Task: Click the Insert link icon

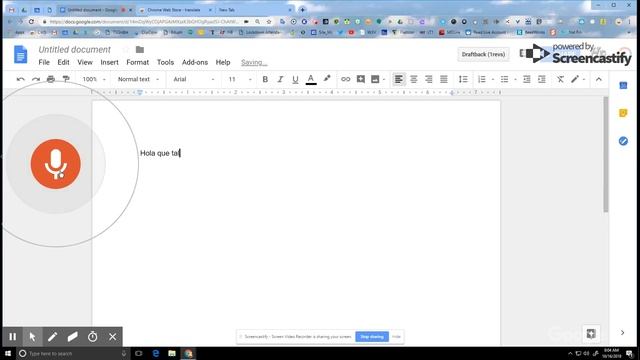Action: click(x=345, y=79)
